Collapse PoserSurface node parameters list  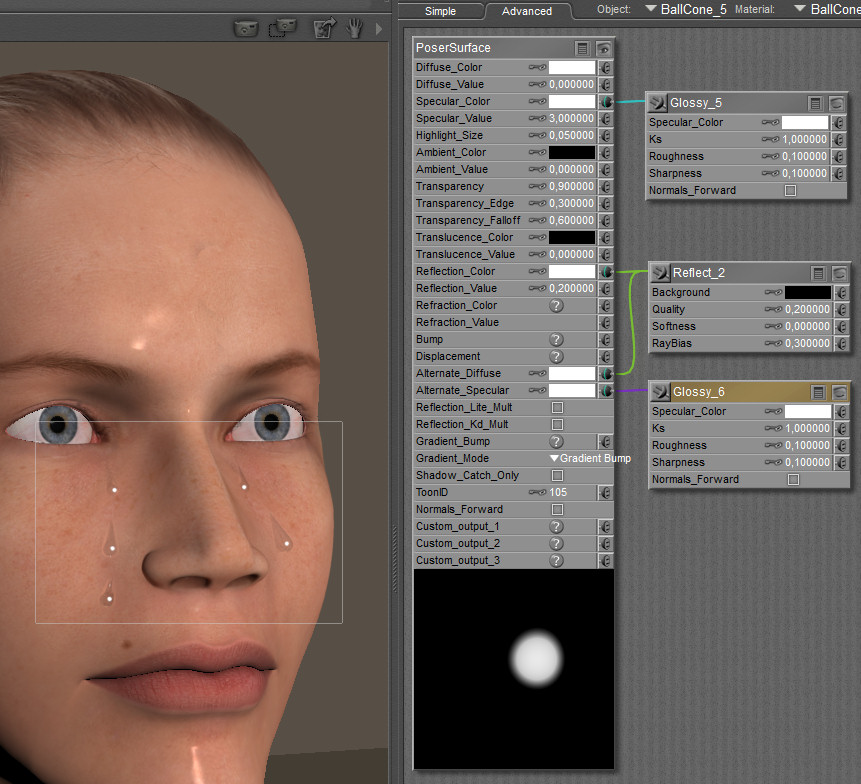click(x=582, y=48)
